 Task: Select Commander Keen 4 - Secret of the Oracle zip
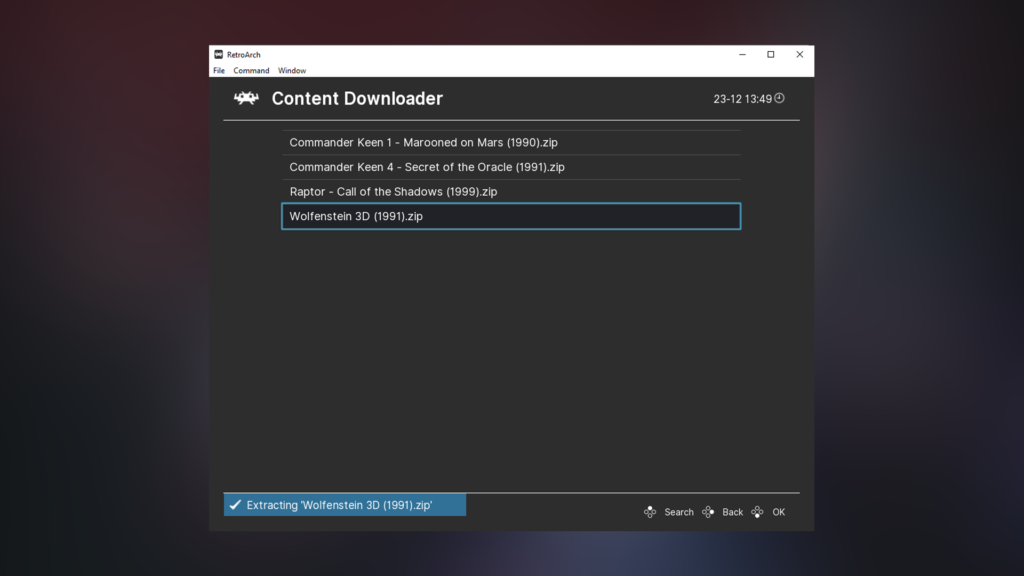(511, 167)
